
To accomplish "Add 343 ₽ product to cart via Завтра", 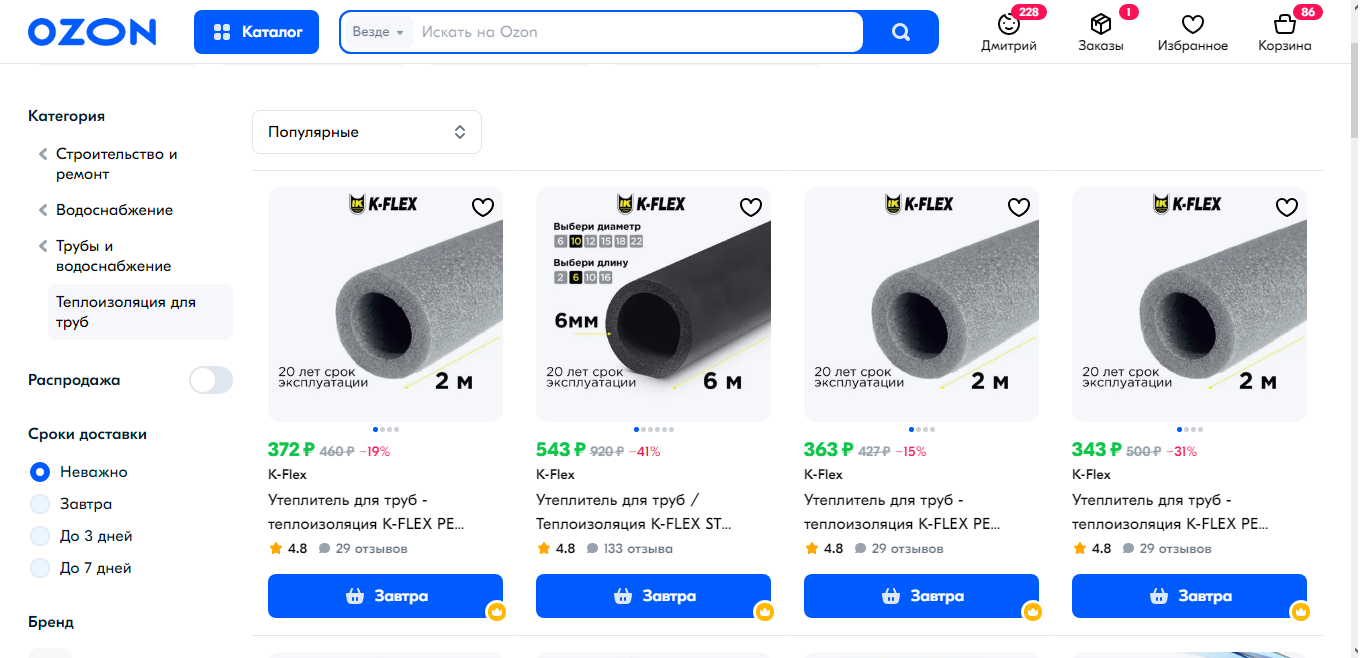I will click(1189, 596).
